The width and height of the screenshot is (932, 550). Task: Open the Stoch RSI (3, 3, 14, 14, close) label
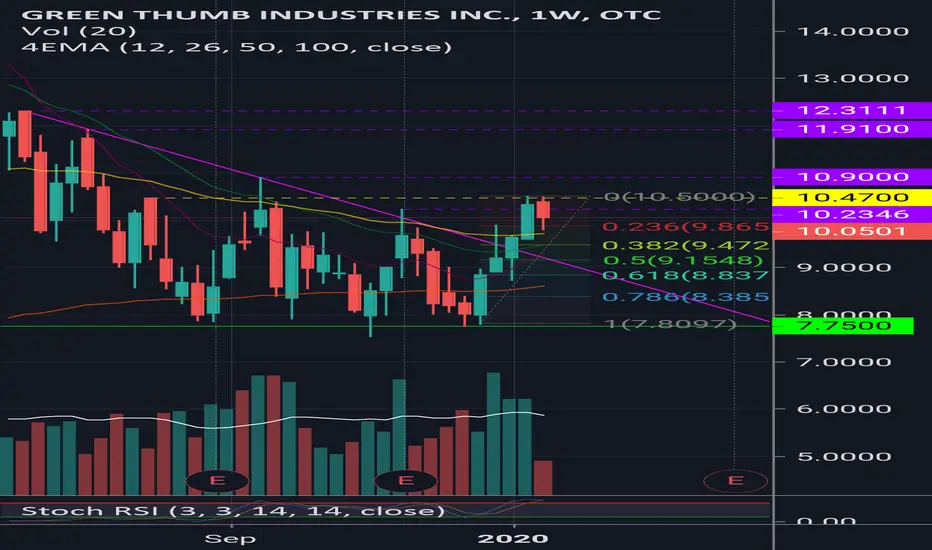pos(233,511)
